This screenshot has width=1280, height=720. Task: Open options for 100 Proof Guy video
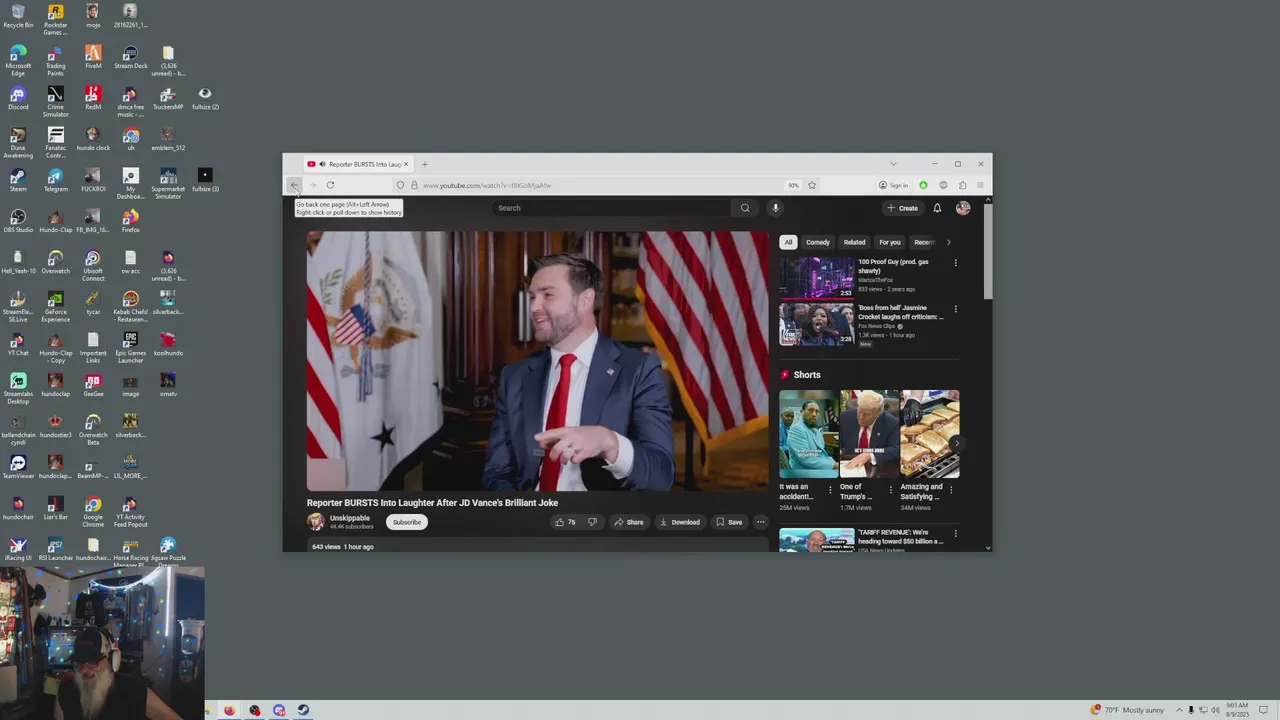coord(955,263)
